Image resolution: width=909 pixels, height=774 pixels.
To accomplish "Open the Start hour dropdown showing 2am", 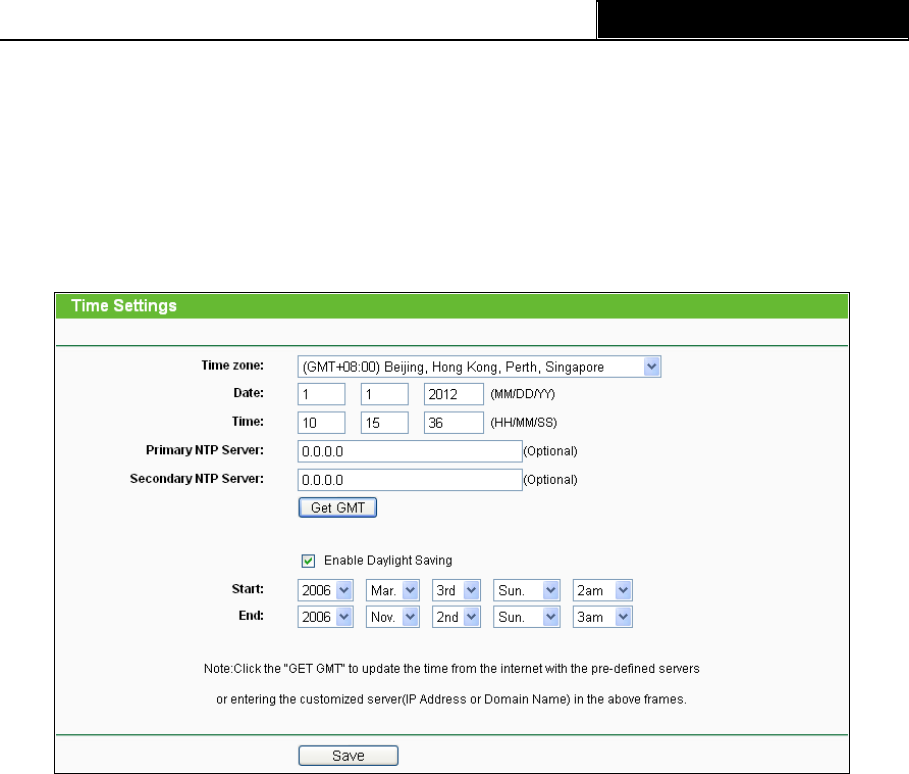I will tap(602, 590).
